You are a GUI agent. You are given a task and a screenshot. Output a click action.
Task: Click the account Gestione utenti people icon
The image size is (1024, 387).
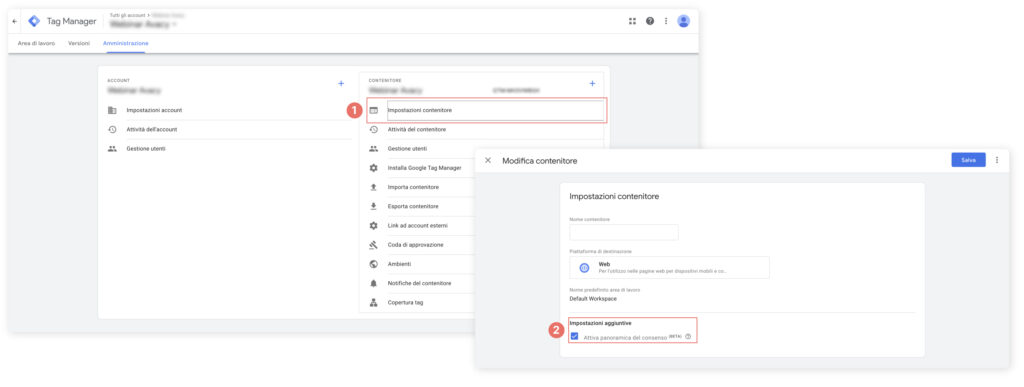[x=112, y=149]
